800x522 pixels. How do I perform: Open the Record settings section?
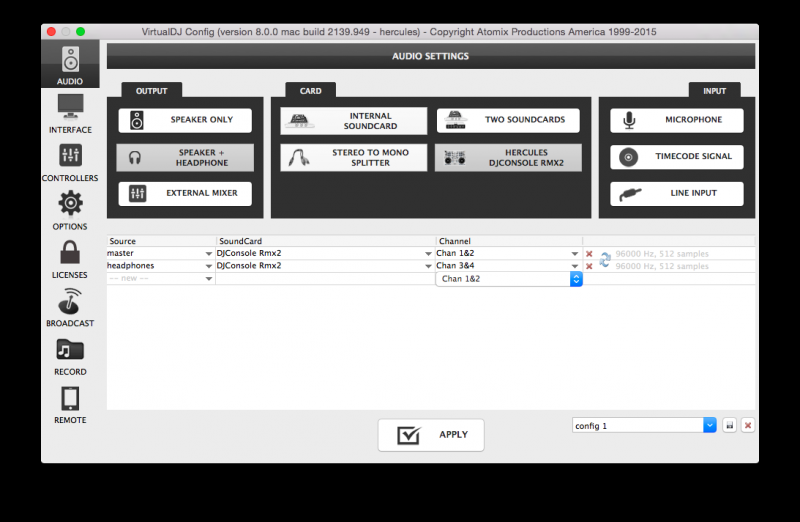[x=70, y=355]
